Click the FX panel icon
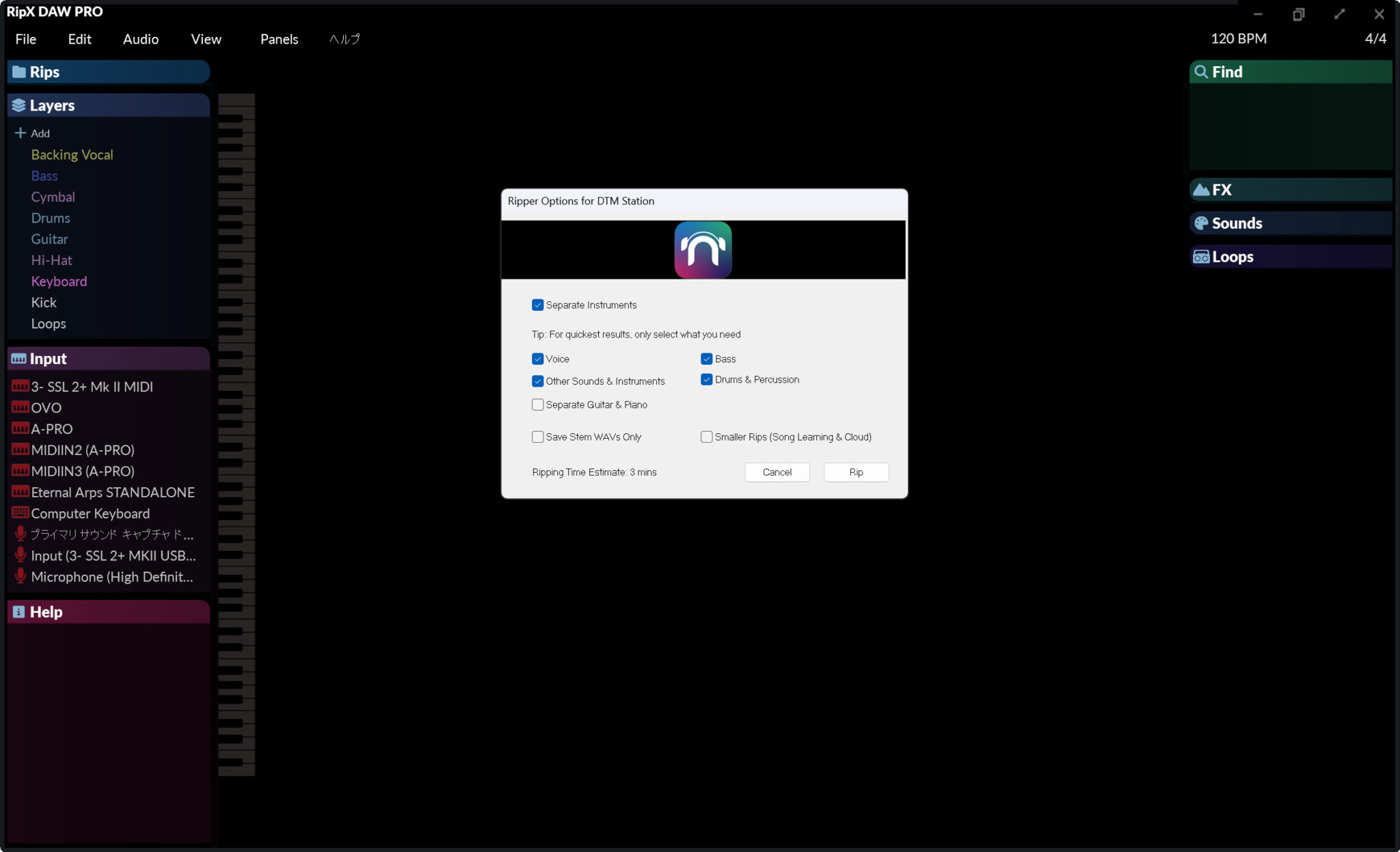Screen dimensions: 1400x852 [x=1202, y=189]
